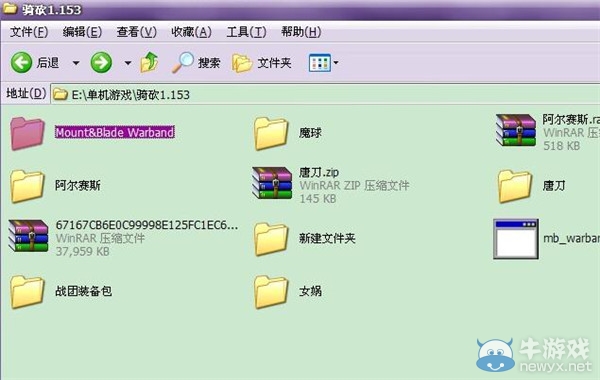Click the mb_warband file name

click(571, 238)
